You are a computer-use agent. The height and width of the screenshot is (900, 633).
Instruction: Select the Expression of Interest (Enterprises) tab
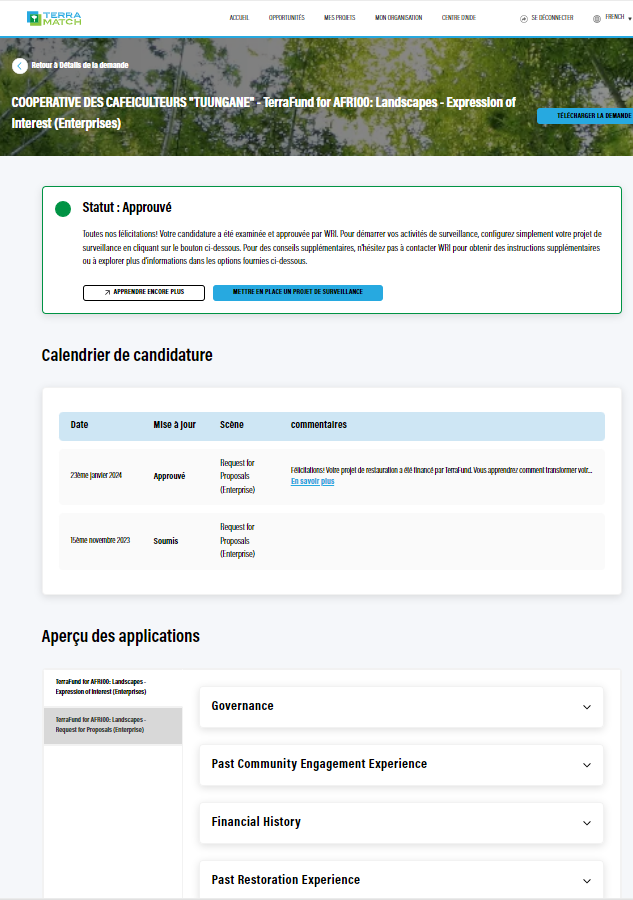coord(113,687)
